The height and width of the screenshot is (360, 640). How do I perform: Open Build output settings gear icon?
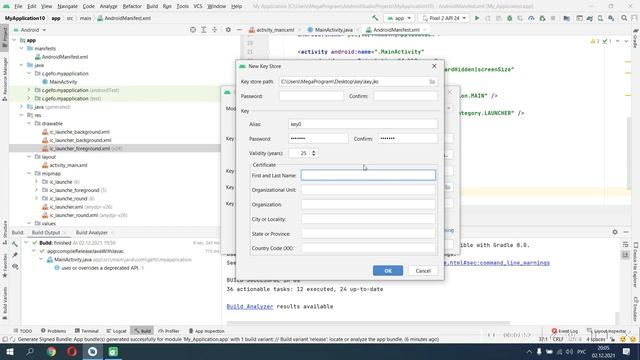point(615,232)
